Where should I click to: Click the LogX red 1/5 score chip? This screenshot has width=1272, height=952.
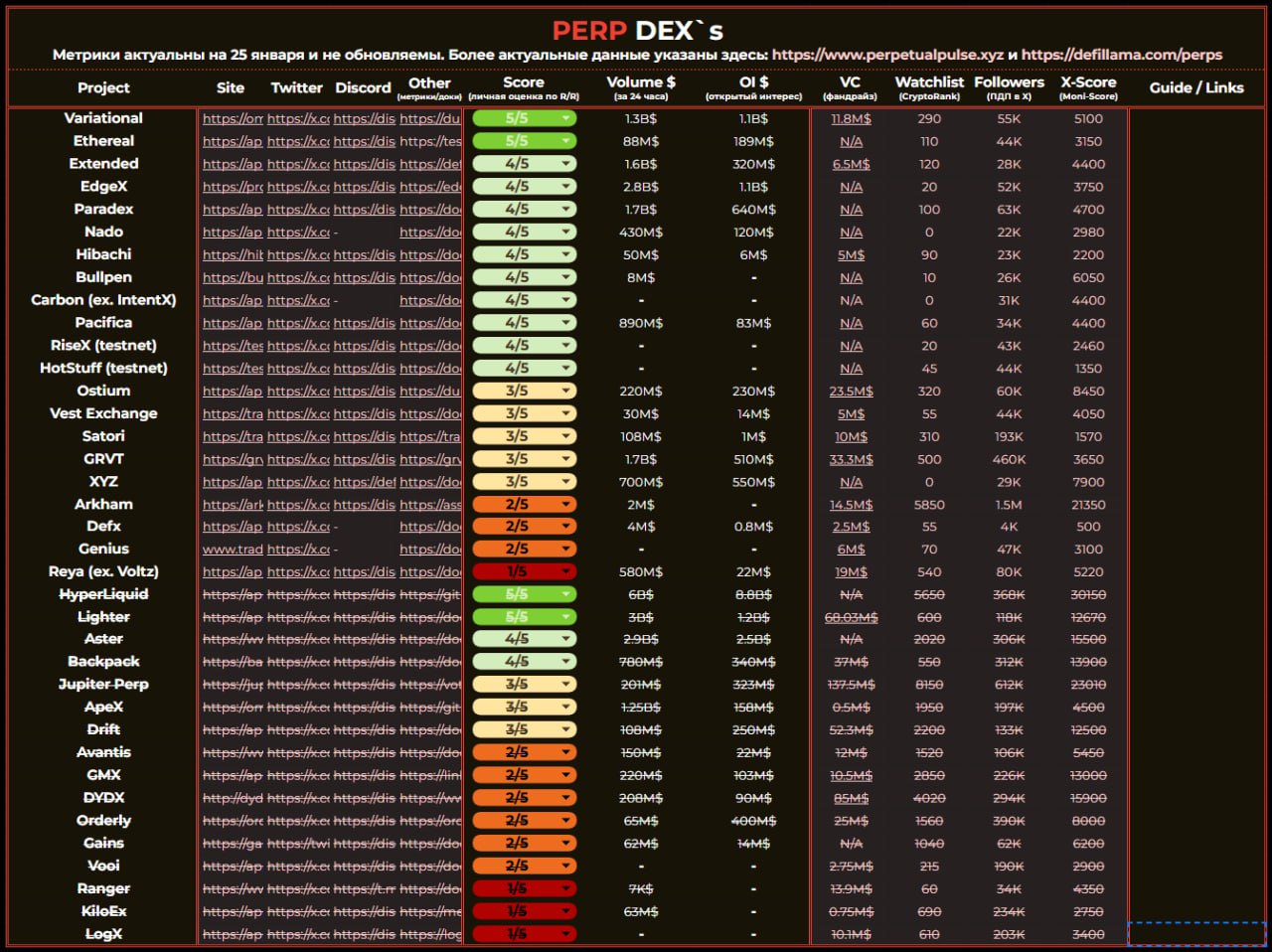click(x=524, y=934)
